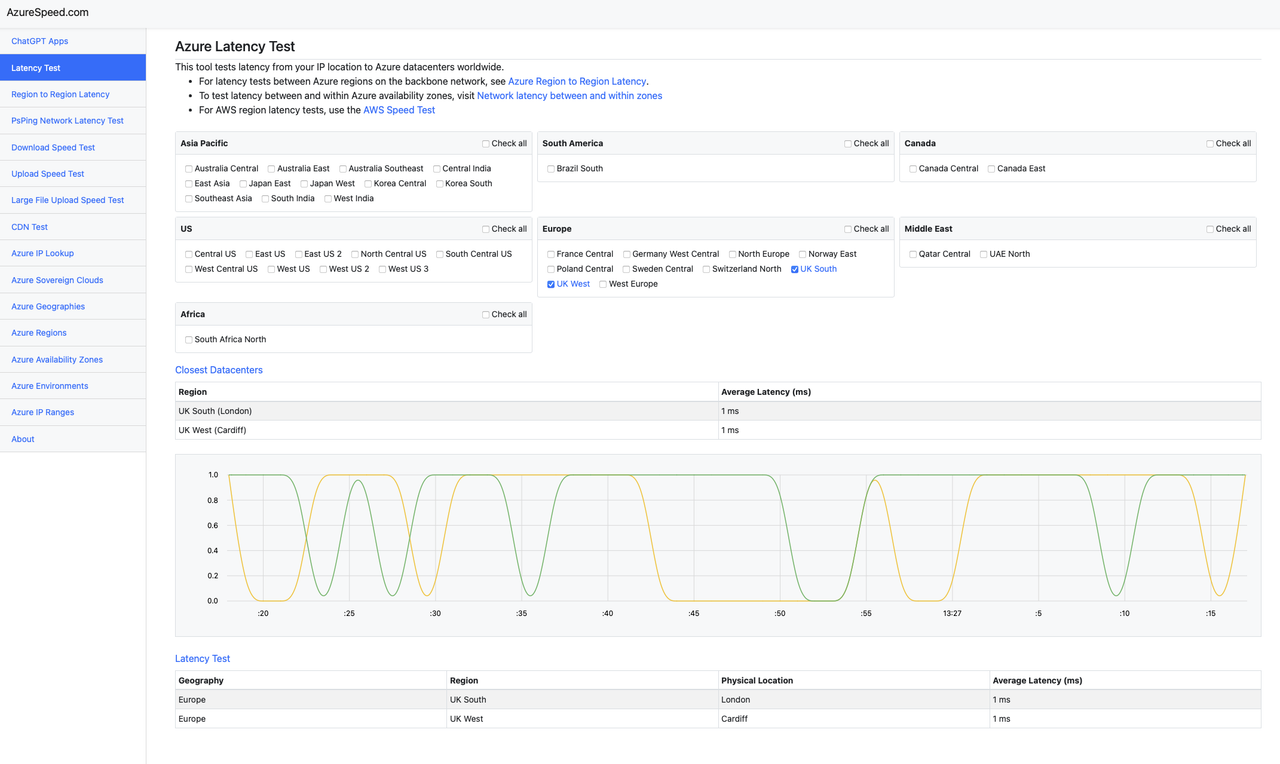The height and width of the screenshot is (764, 1280).
Task: Check all Canada regions
Action: pyautogui.click(x=1210, y=144)
